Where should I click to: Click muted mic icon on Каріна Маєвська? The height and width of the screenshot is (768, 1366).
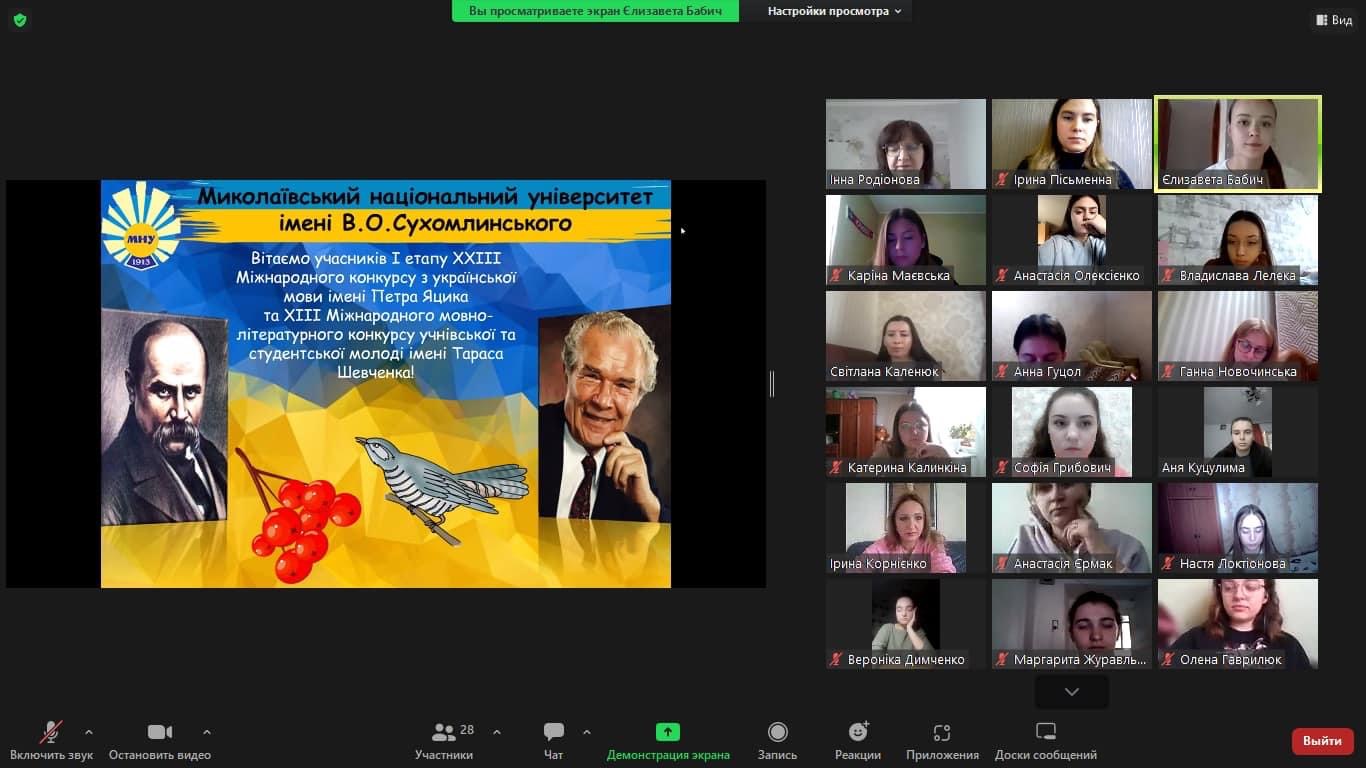[x=836, y=276]
